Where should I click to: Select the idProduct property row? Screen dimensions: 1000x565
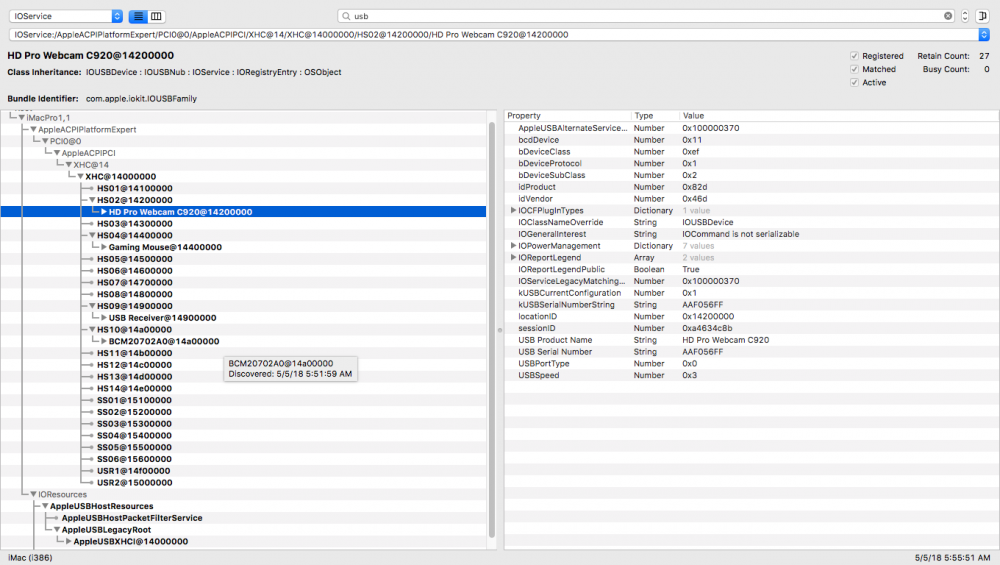751,187
